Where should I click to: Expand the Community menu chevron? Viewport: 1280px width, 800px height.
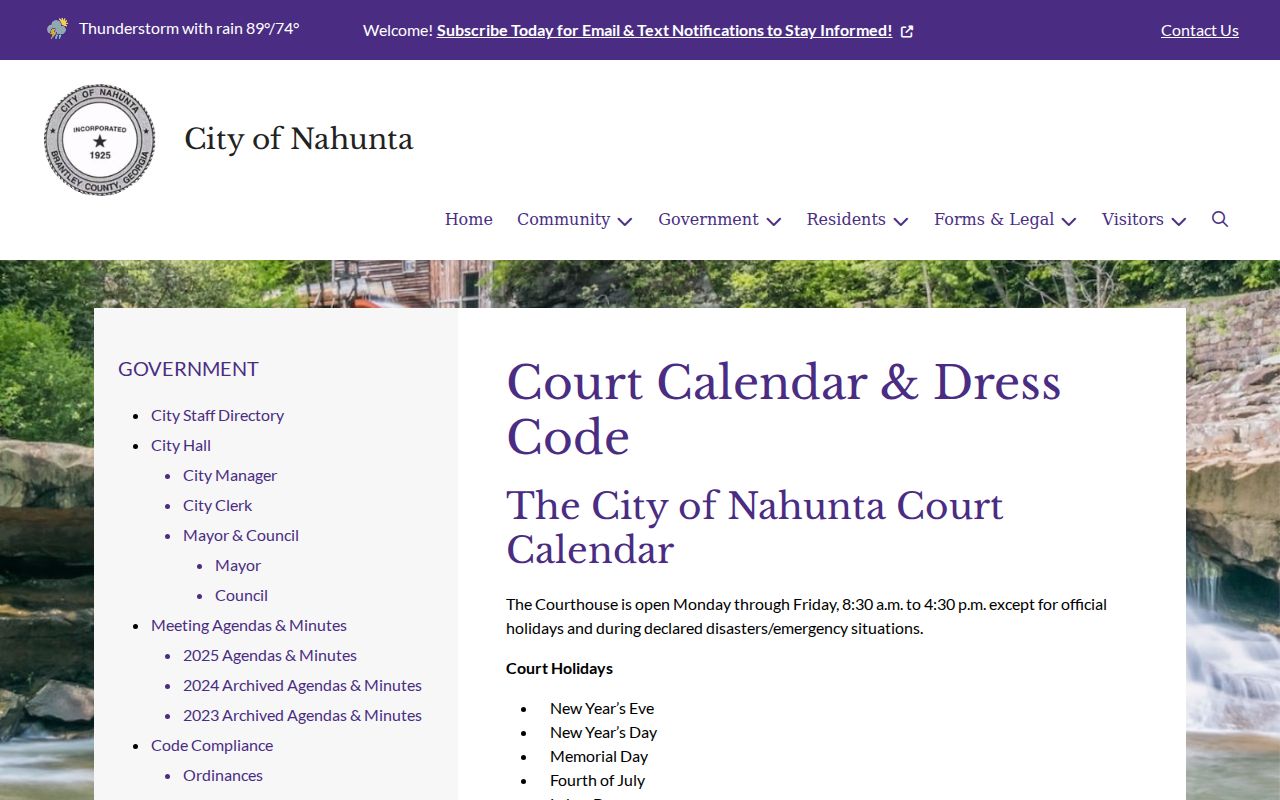[x=625, y=221]
